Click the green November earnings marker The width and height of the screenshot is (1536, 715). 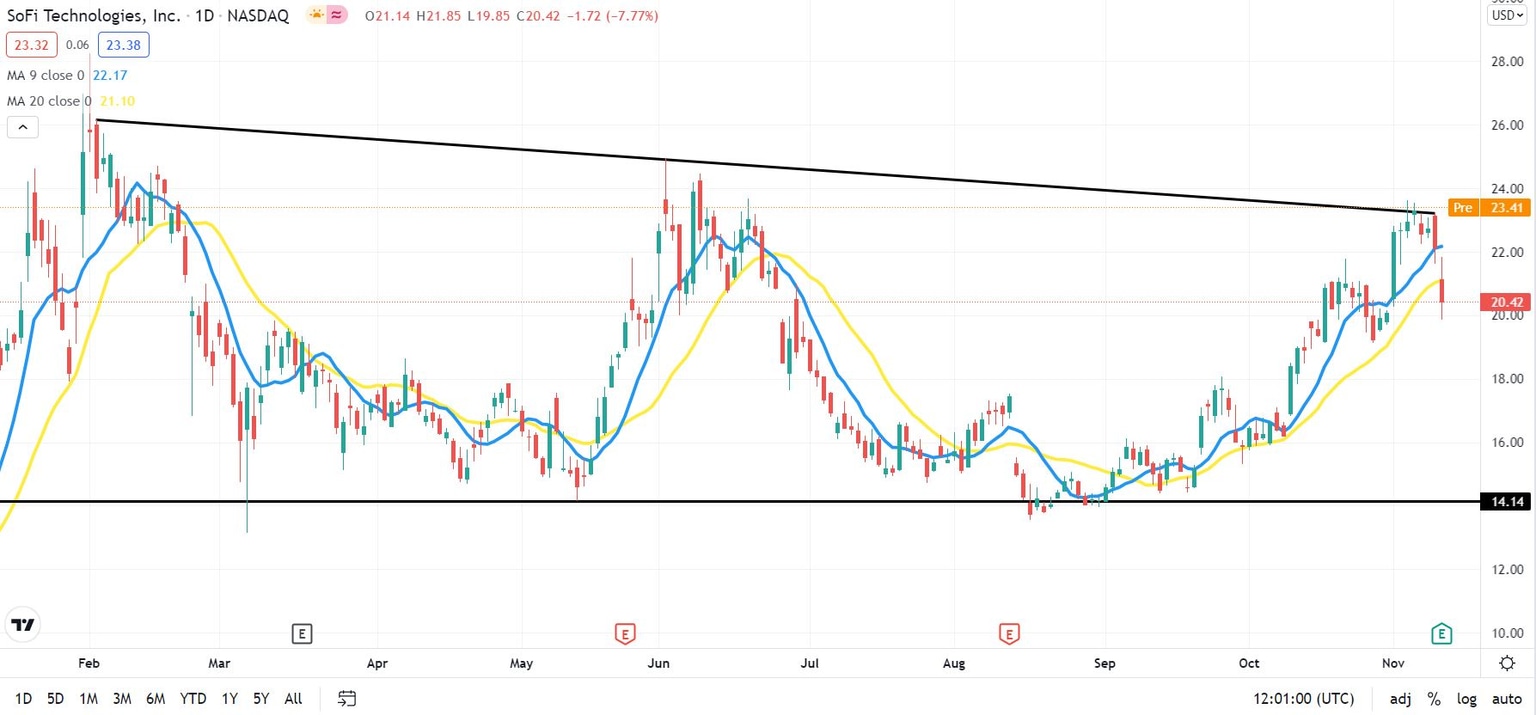1441,632
